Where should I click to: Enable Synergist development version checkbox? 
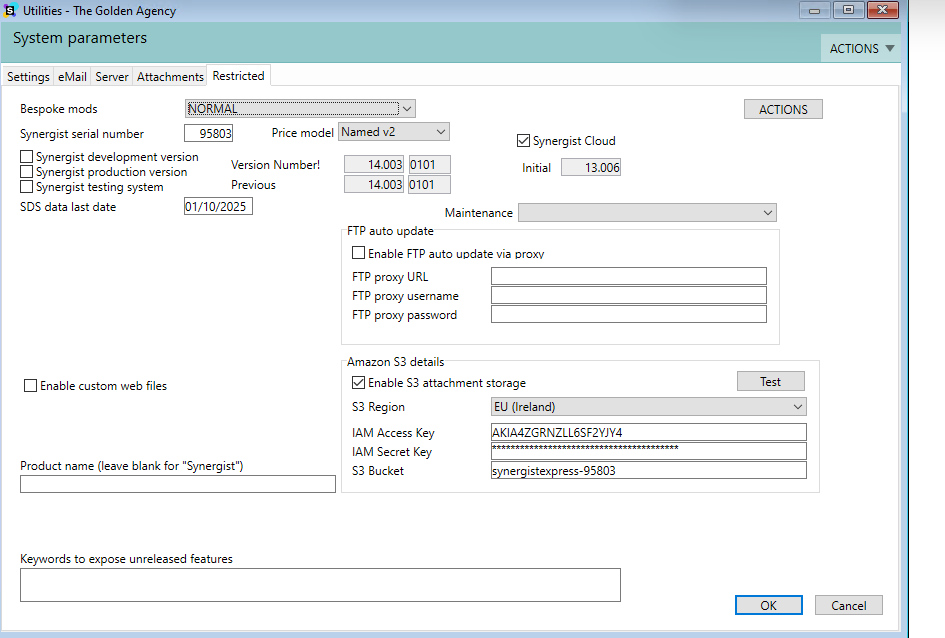tap(27, 157)
